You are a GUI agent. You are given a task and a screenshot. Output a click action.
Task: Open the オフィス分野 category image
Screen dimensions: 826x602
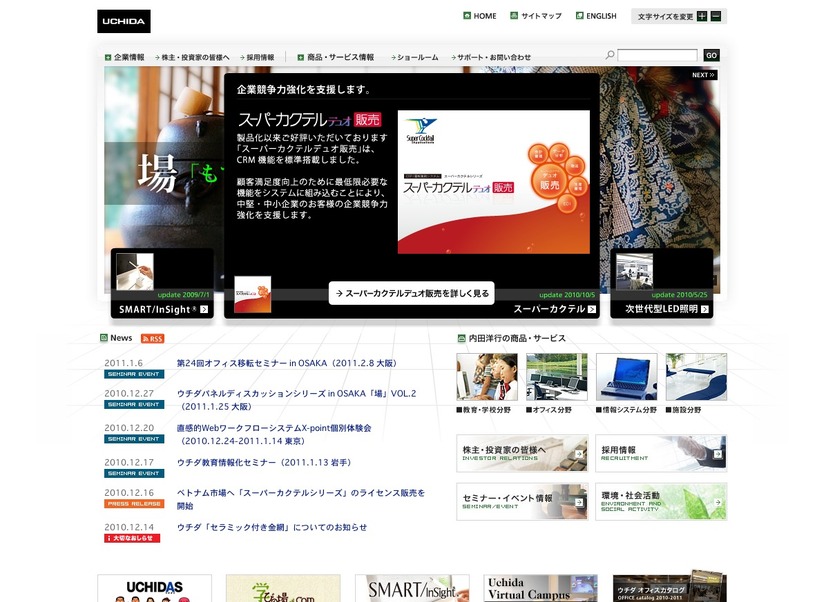pyautogui.click(x=556, y=377)
